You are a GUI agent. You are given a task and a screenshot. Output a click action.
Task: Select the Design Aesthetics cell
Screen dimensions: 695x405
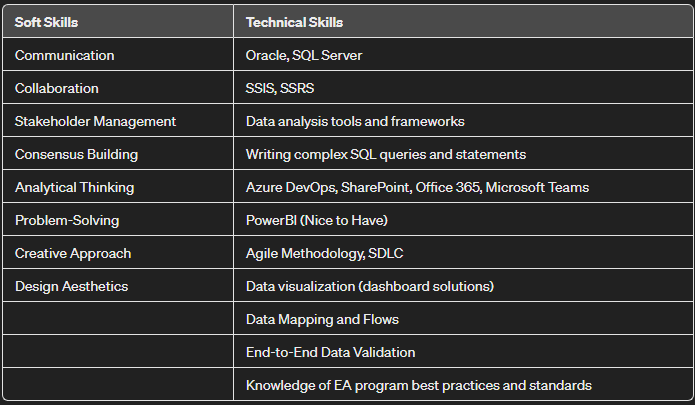click(118, 286)
